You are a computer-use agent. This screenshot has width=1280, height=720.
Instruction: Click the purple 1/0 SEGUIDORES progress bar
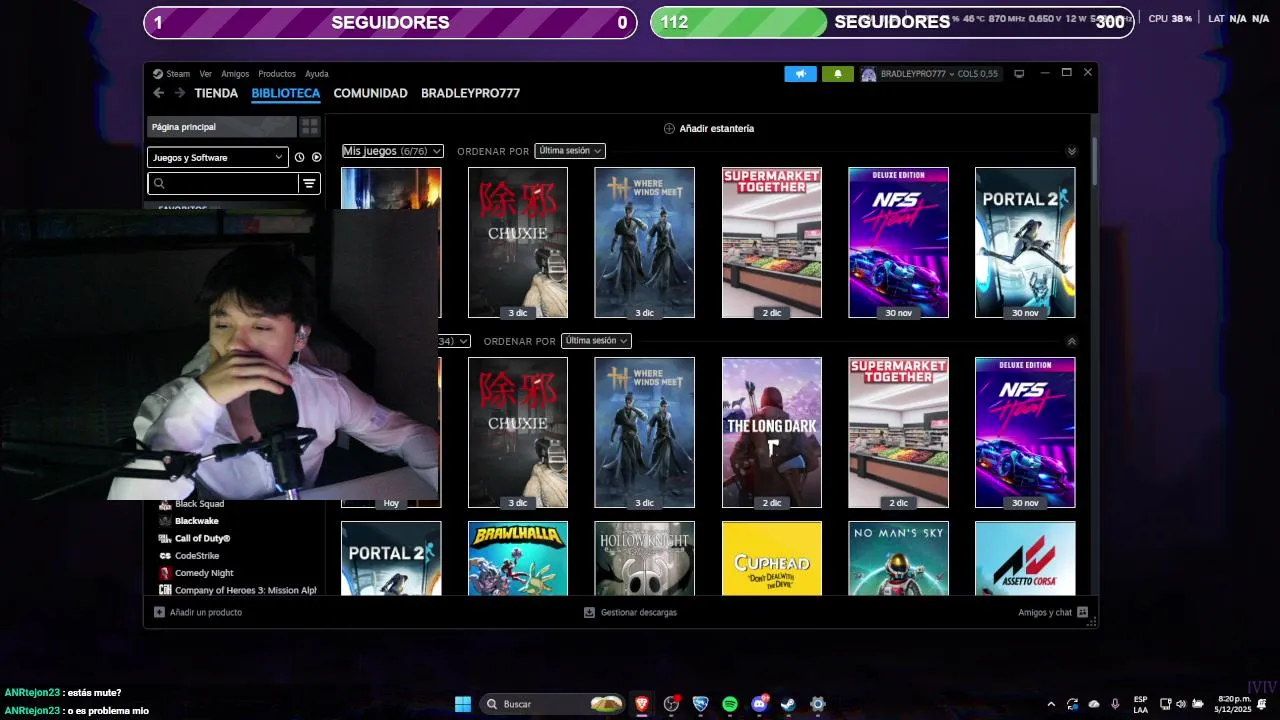point(390,22)
